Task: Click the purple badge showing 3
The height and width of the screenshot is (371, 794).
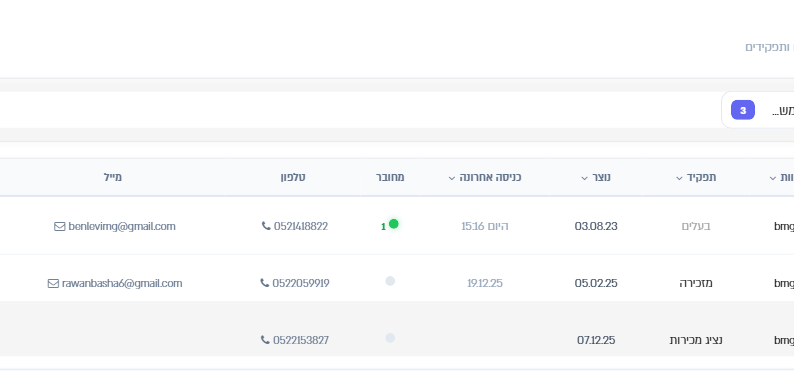Action: pos(743,110)
